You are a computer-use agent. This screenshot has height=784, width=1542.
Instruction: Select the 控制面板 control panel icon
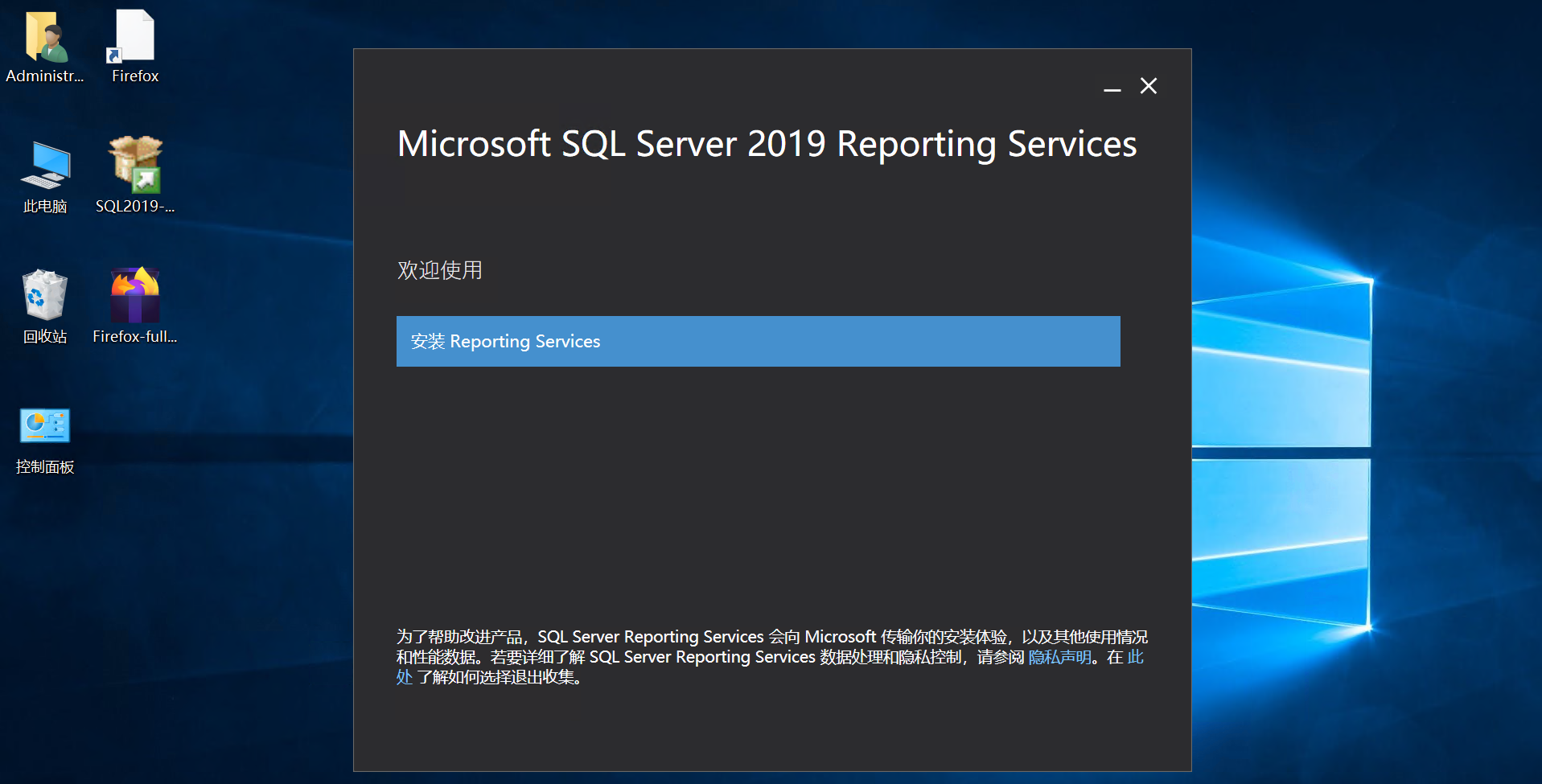coord(45,425)
